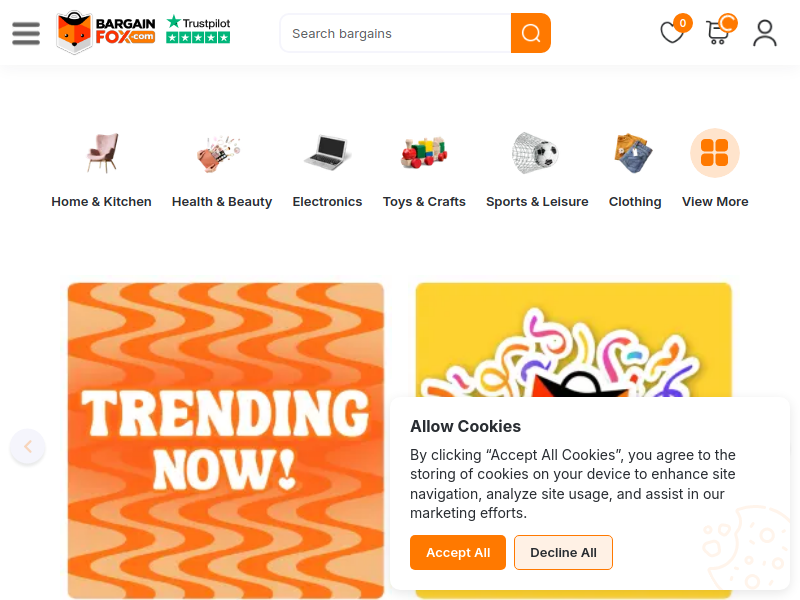Open the yellow confetti promo banner
This screenshot has width=800, height=600.
573,340
